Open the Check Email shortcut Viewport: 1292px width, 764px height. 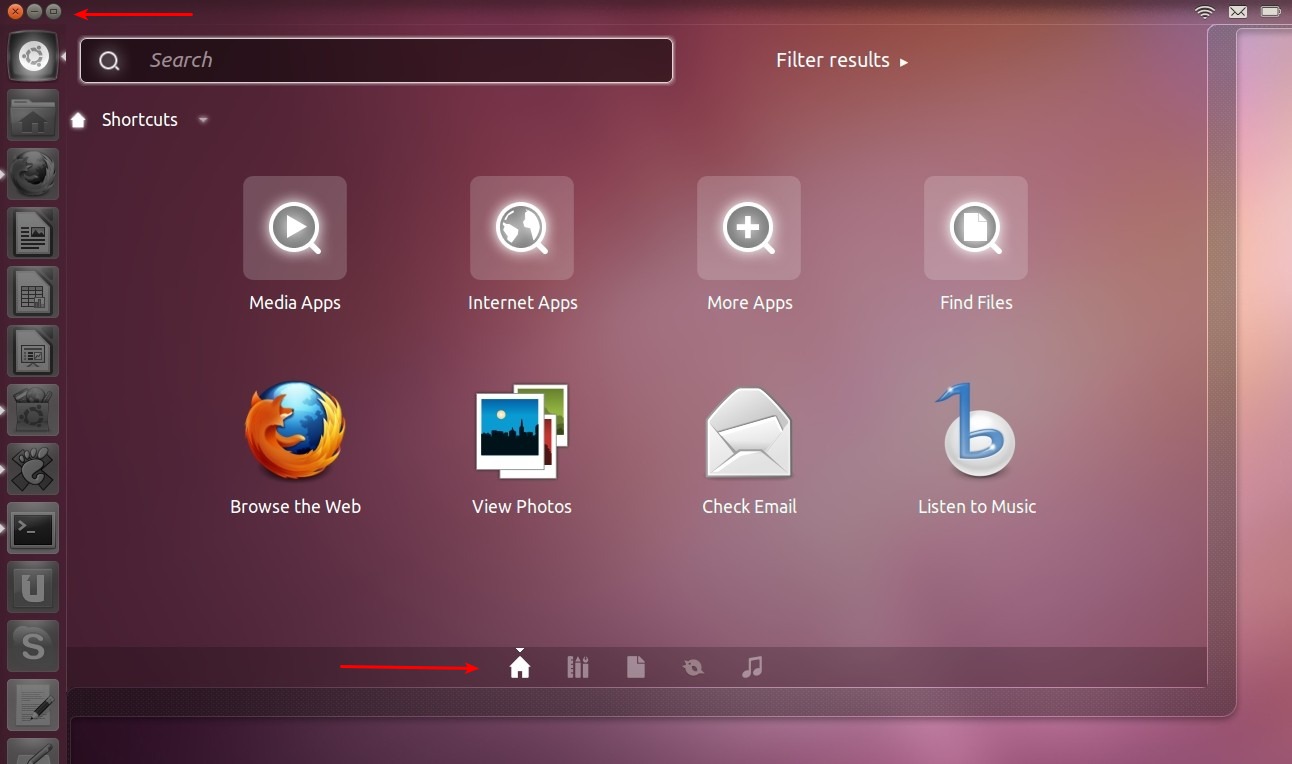coord(748,432)
